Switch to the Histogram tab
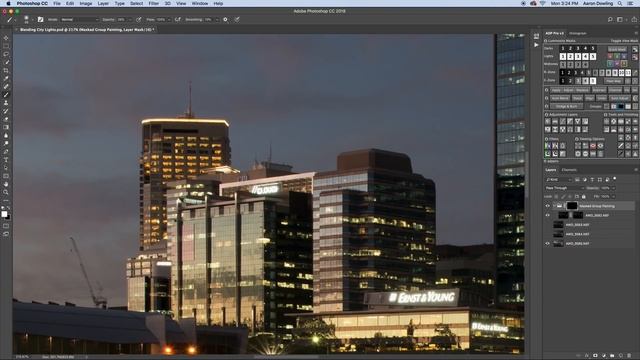 pyautogui.click(x=578, y=33)
